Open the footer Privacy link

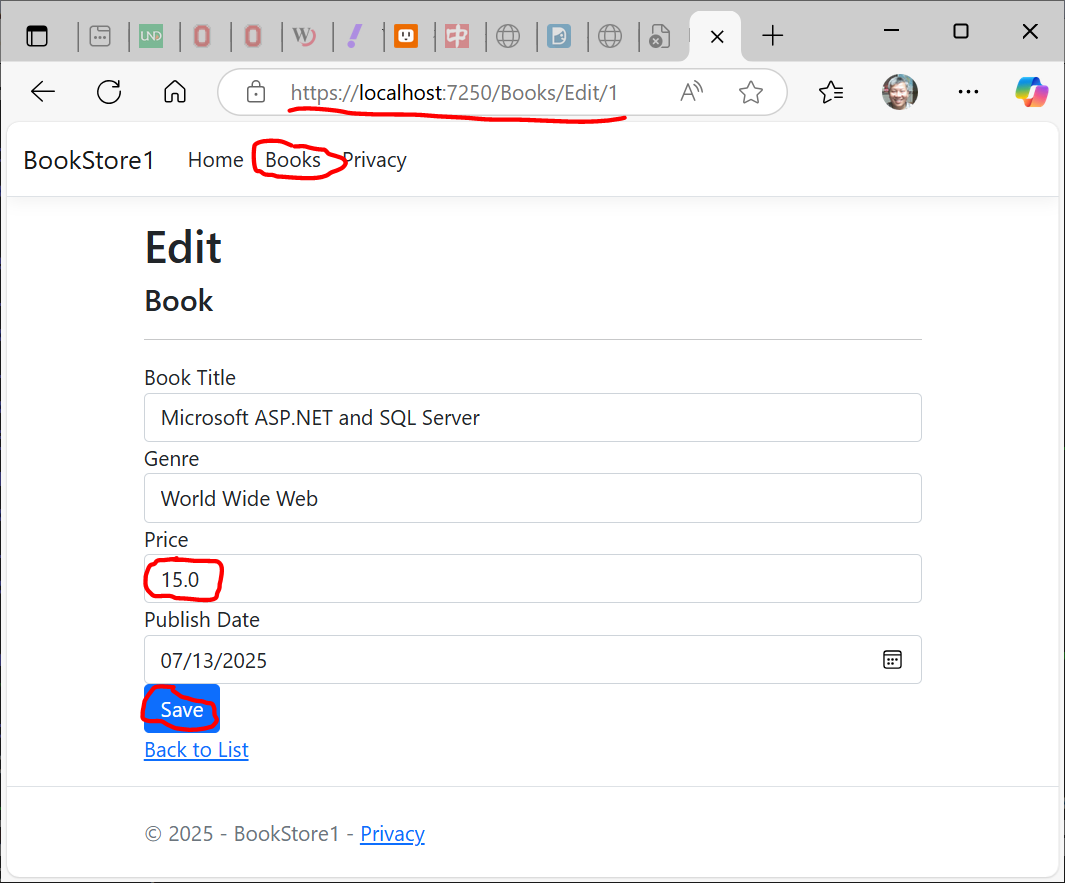point(392,833)
